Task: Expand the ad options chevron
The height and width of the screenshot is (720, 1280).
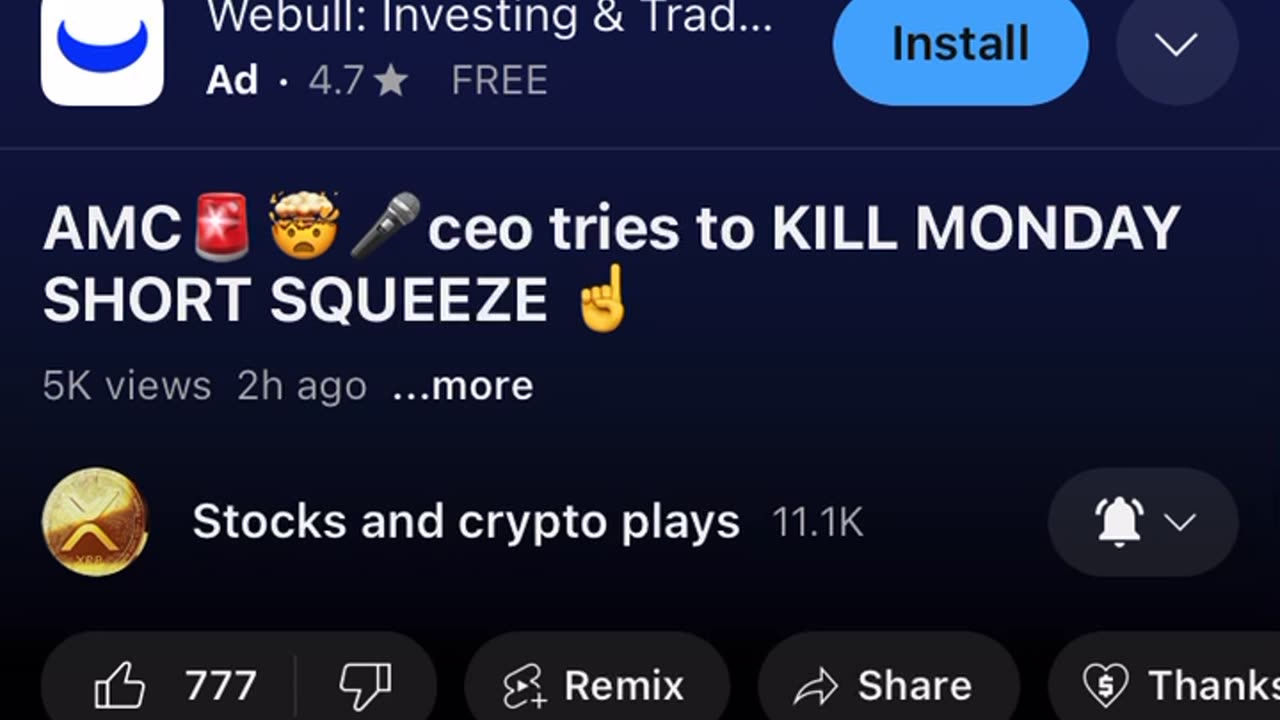Action: point(1177,45)
